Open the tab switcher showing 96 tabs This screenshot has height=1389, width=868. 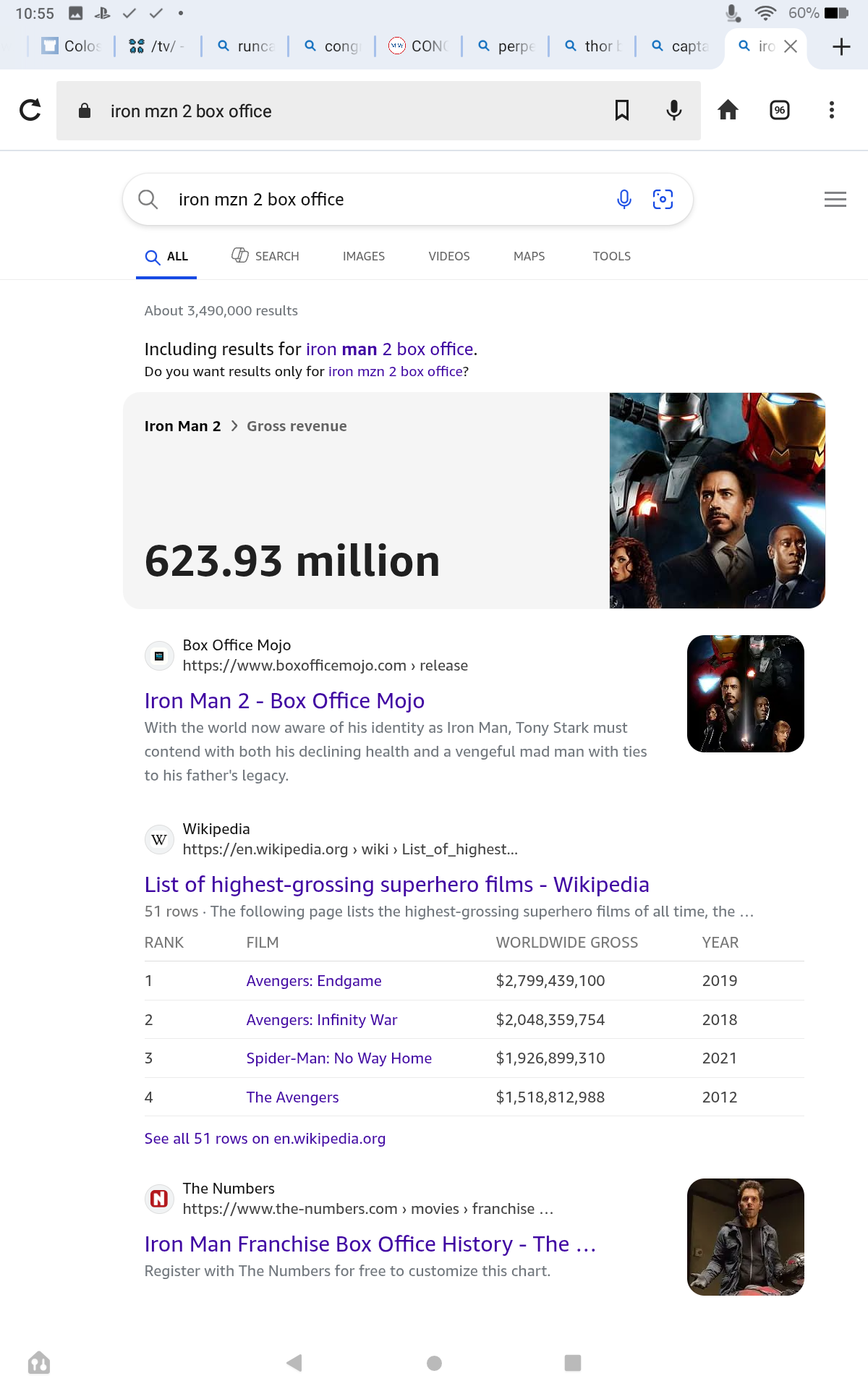click(x=780, y=110)
